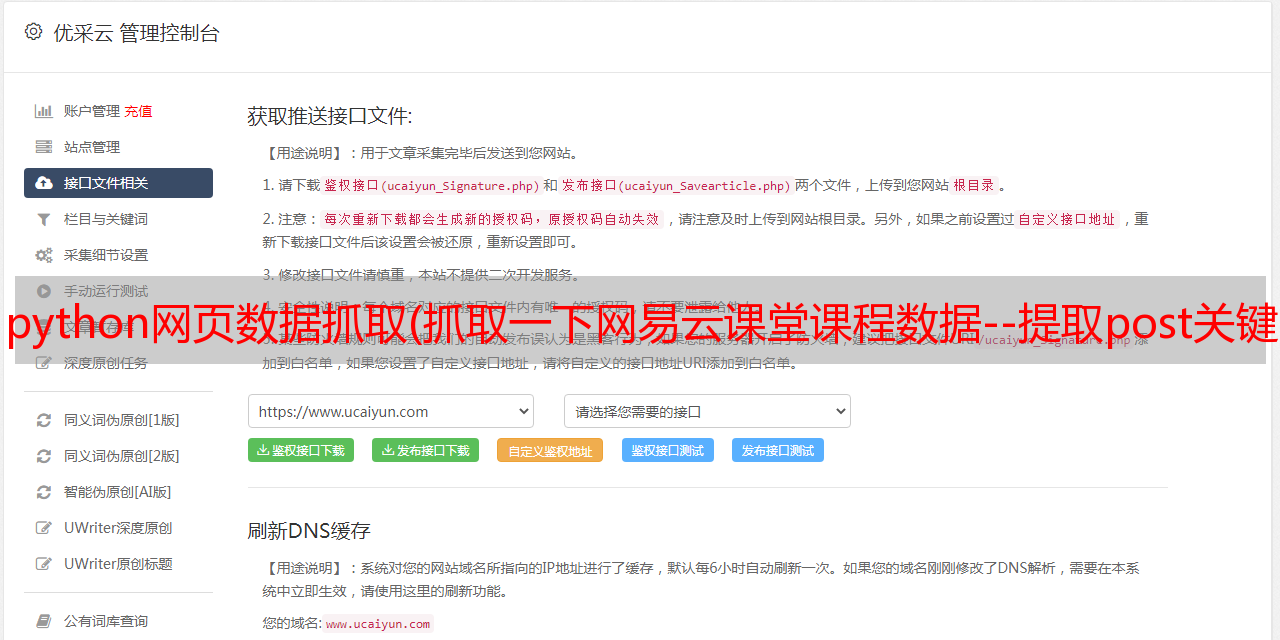Click the 优采云 管理控制台 title

(x=136, y=33)
